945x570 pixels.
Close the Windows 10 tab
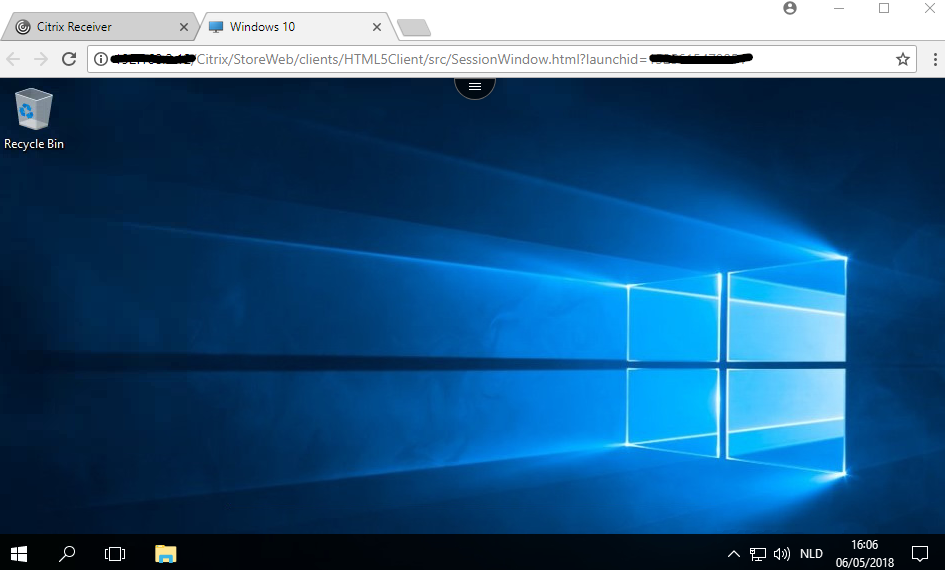click(377, 27)
